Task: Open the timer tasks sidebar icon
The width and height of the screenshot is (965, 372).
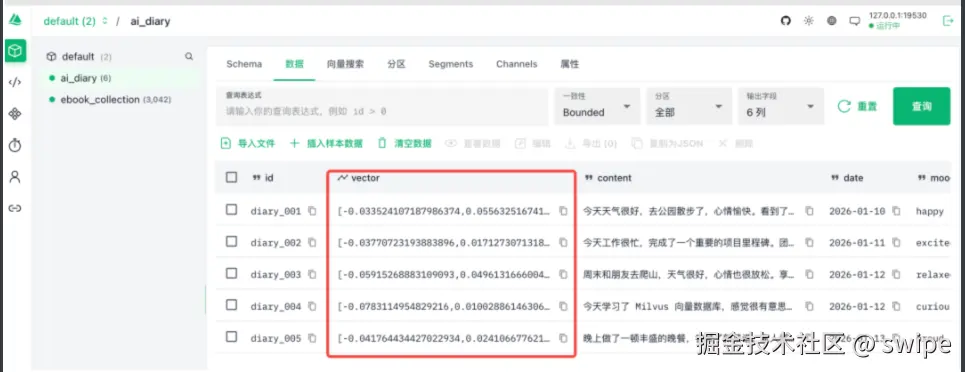Action: click(15, 145)
